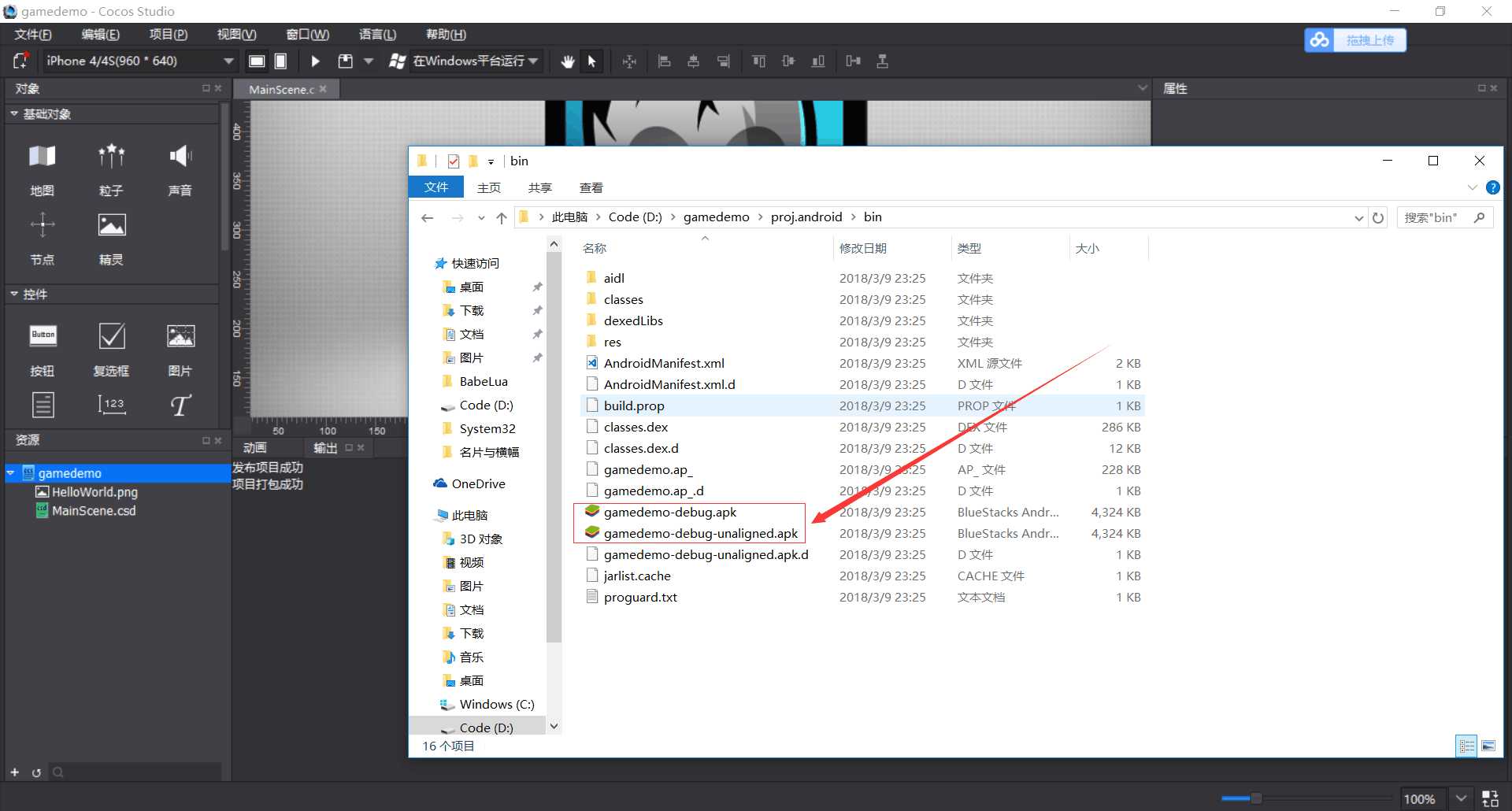Open the publish options dropdown arrow

coord(368,61)
